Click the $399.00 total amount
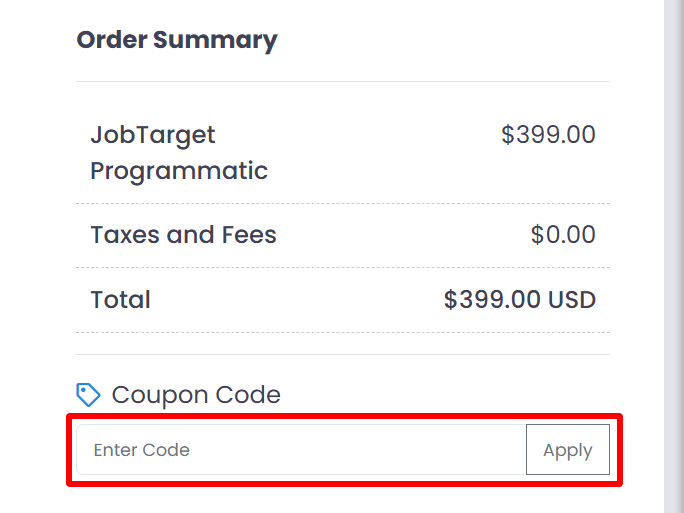This screenshot has width=684, height=513. click(492, 300)
